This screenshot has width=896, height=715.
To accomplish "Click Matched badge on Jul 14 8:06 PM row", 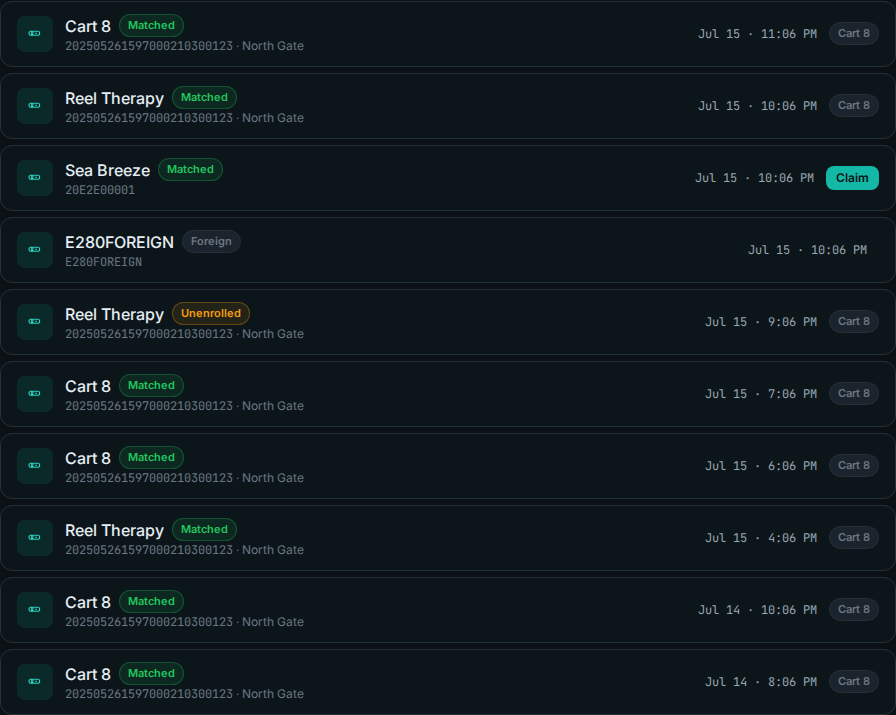I will [x=151, y=674].
